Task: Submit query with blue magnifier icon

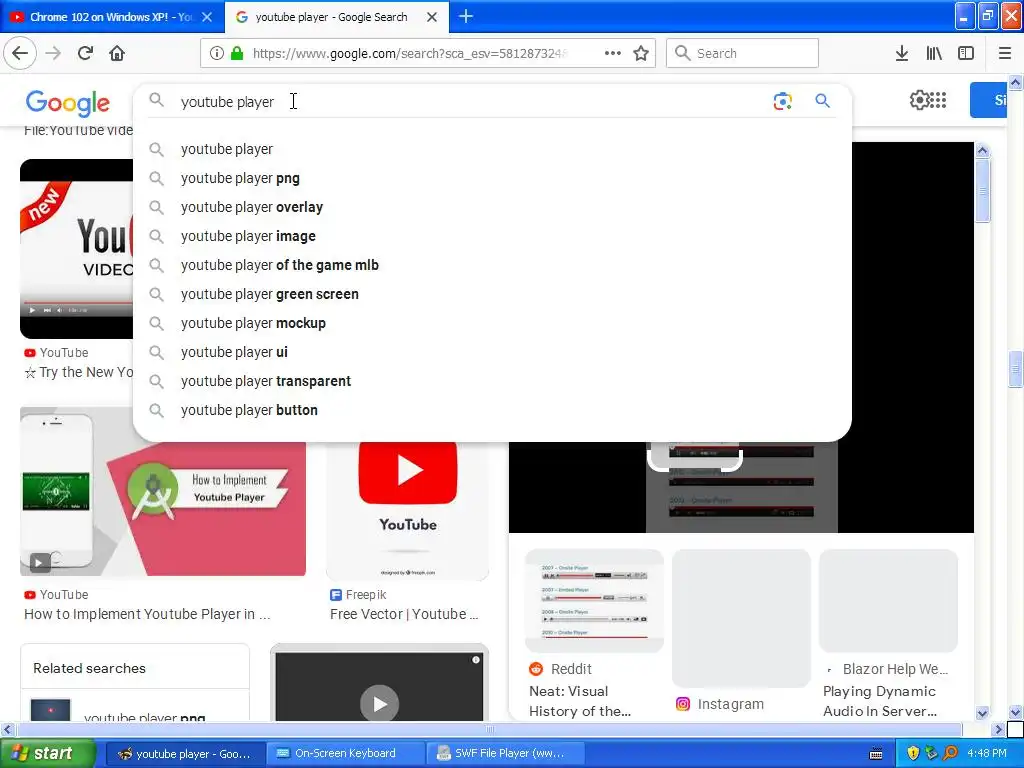Action: click(x=822, y=101)
